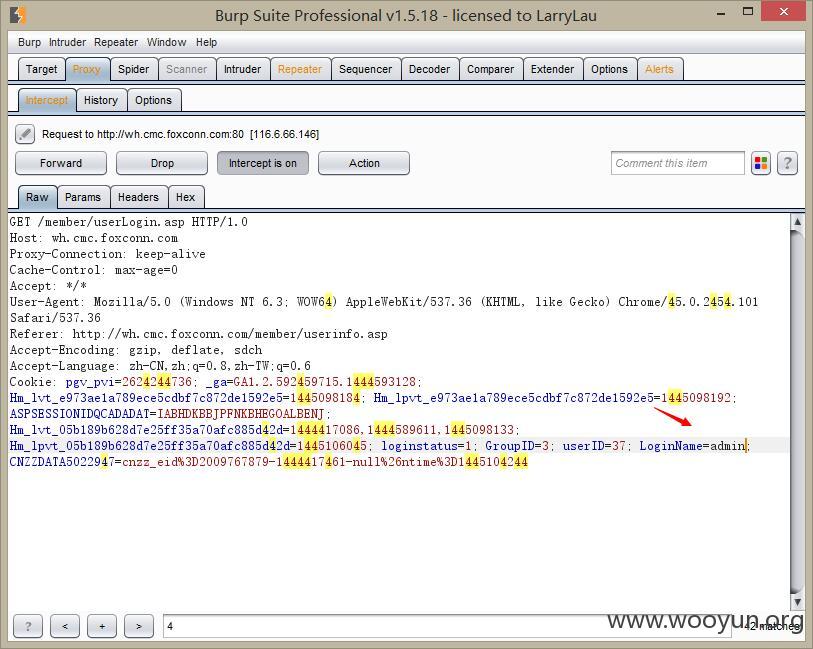Click the Accept-Language header line
Image resolution: width=813 pixels, height=649 pixels.
(160, 366)
